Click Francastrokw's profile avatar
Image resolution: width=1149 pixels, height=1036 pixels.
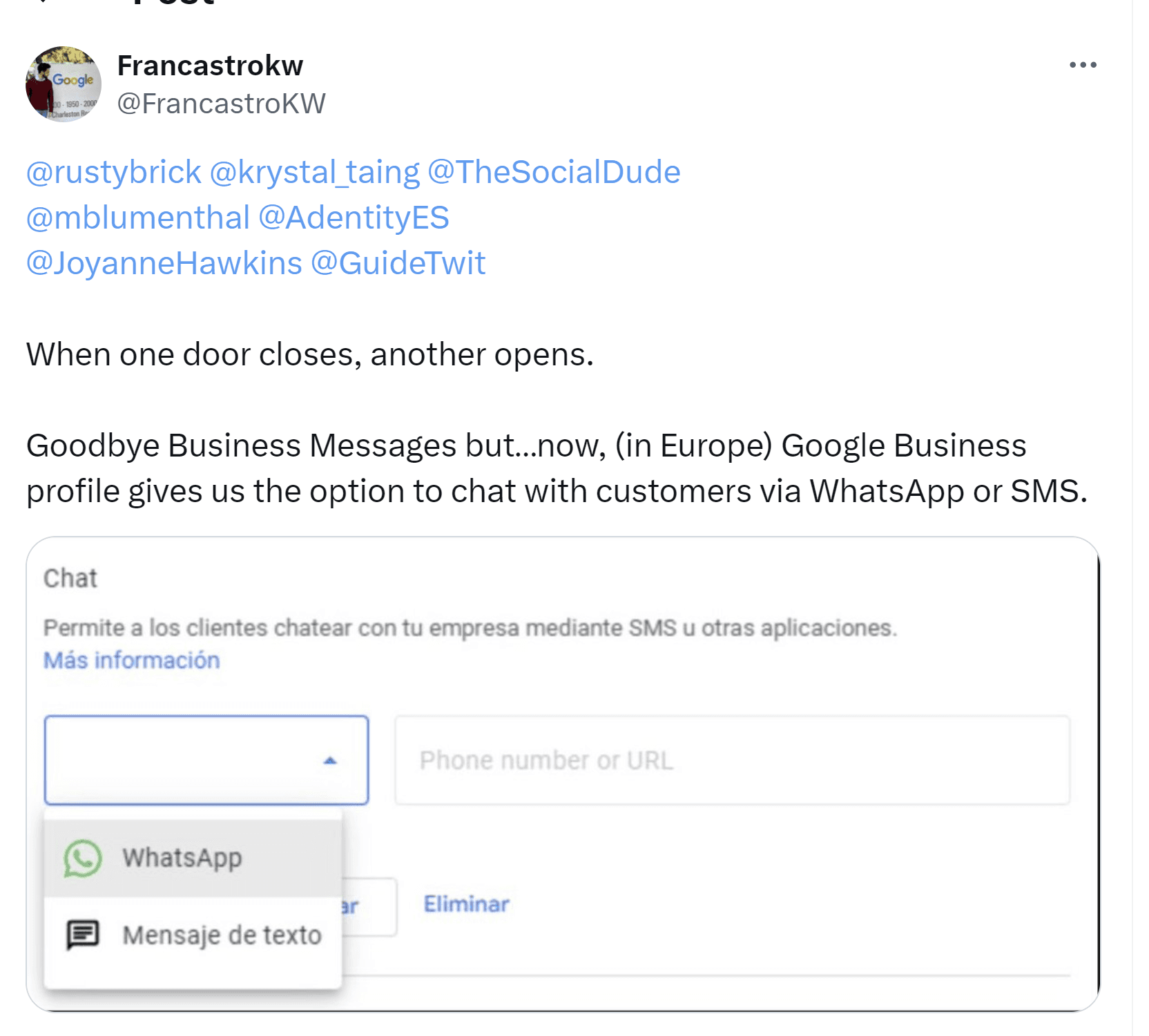[62, 83]
